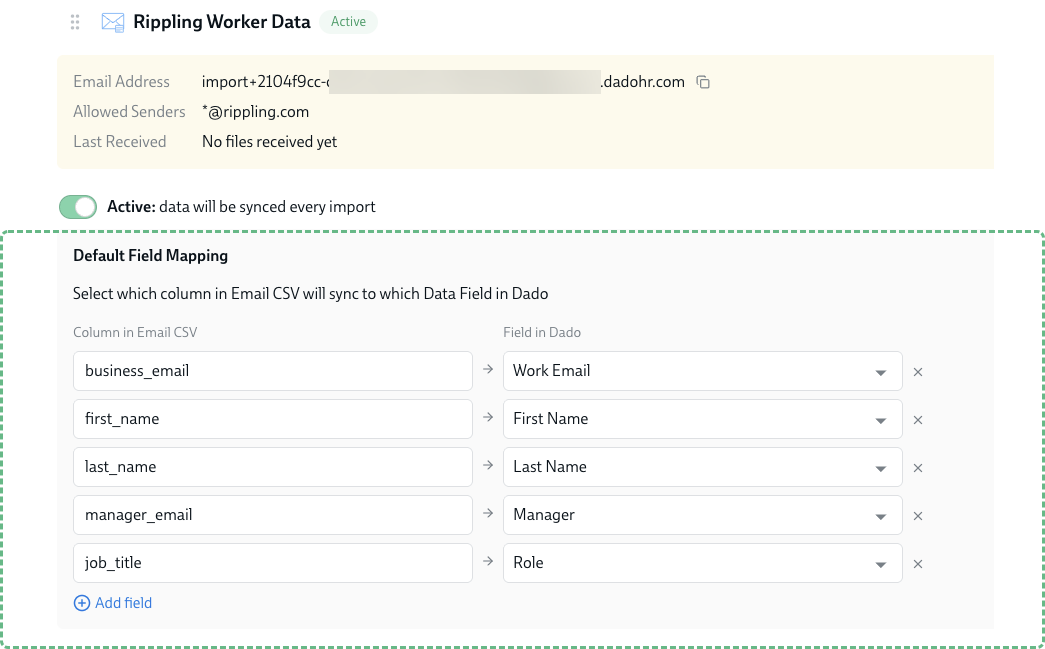Click the business_email column input

[x=273, y=371]
